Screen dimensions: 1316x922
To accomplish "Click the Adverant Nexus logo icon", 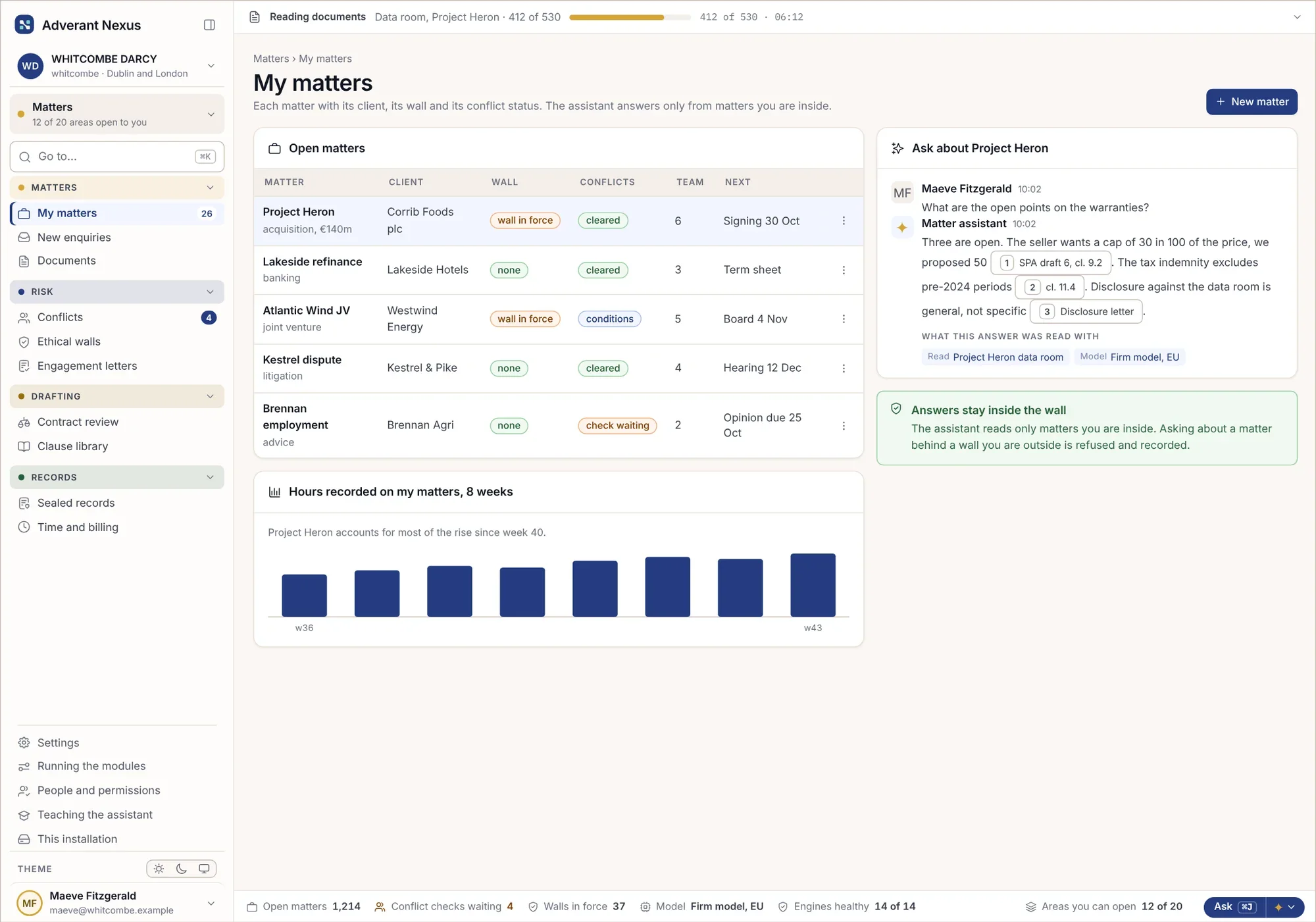I will pos(24,25).
